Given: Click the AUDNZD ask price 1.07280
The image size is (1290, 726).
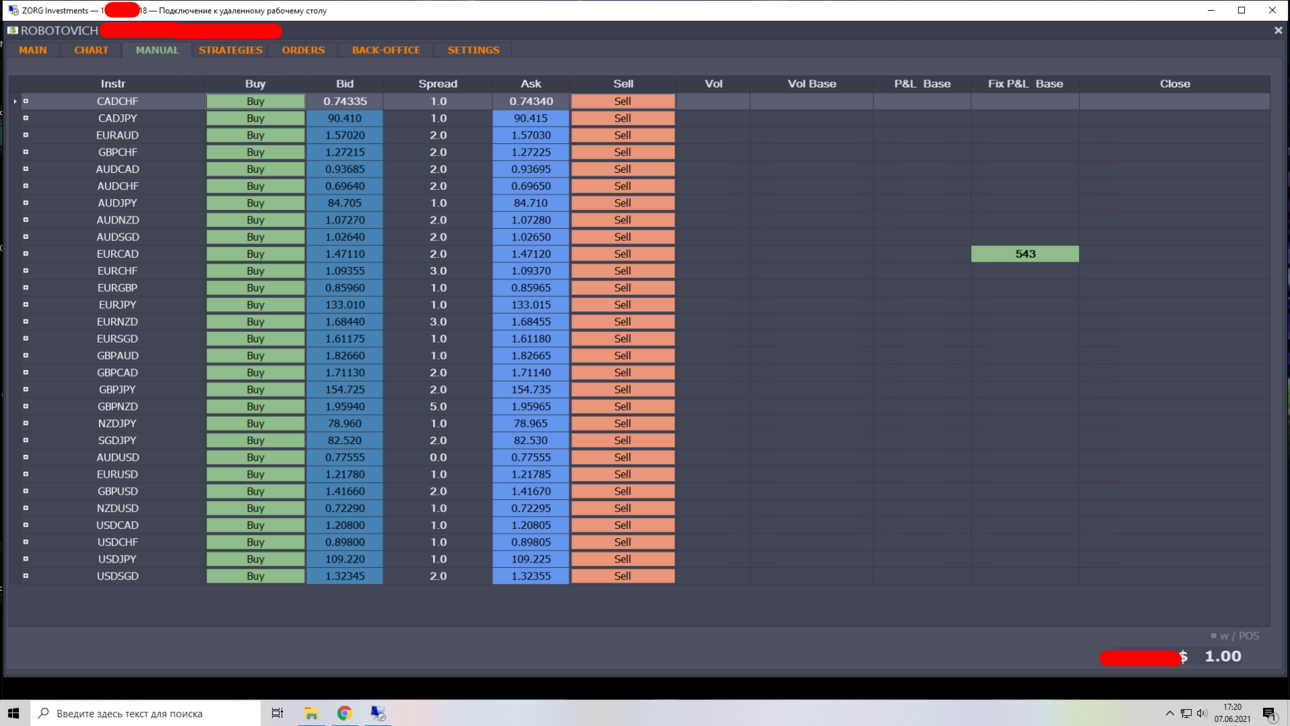Looking at the screenshot, I should tap(530, 220).
